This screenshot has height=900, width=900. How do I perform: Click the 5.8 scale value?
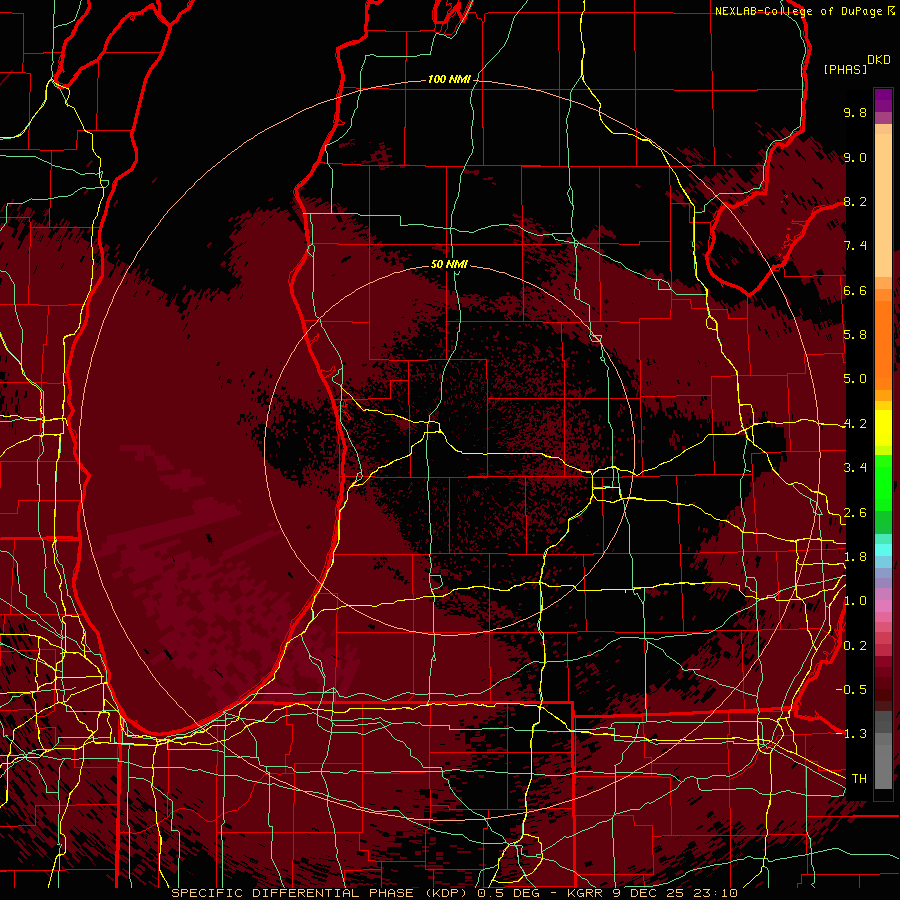pyautogui.click(x=855, y=335)
